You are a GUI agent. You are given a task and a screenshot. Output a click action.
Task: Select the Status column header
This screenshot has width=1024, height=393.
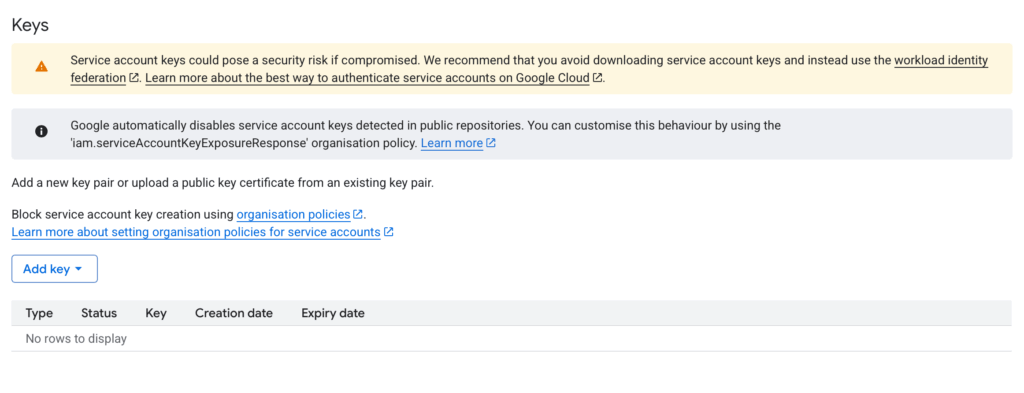[99, 313]
